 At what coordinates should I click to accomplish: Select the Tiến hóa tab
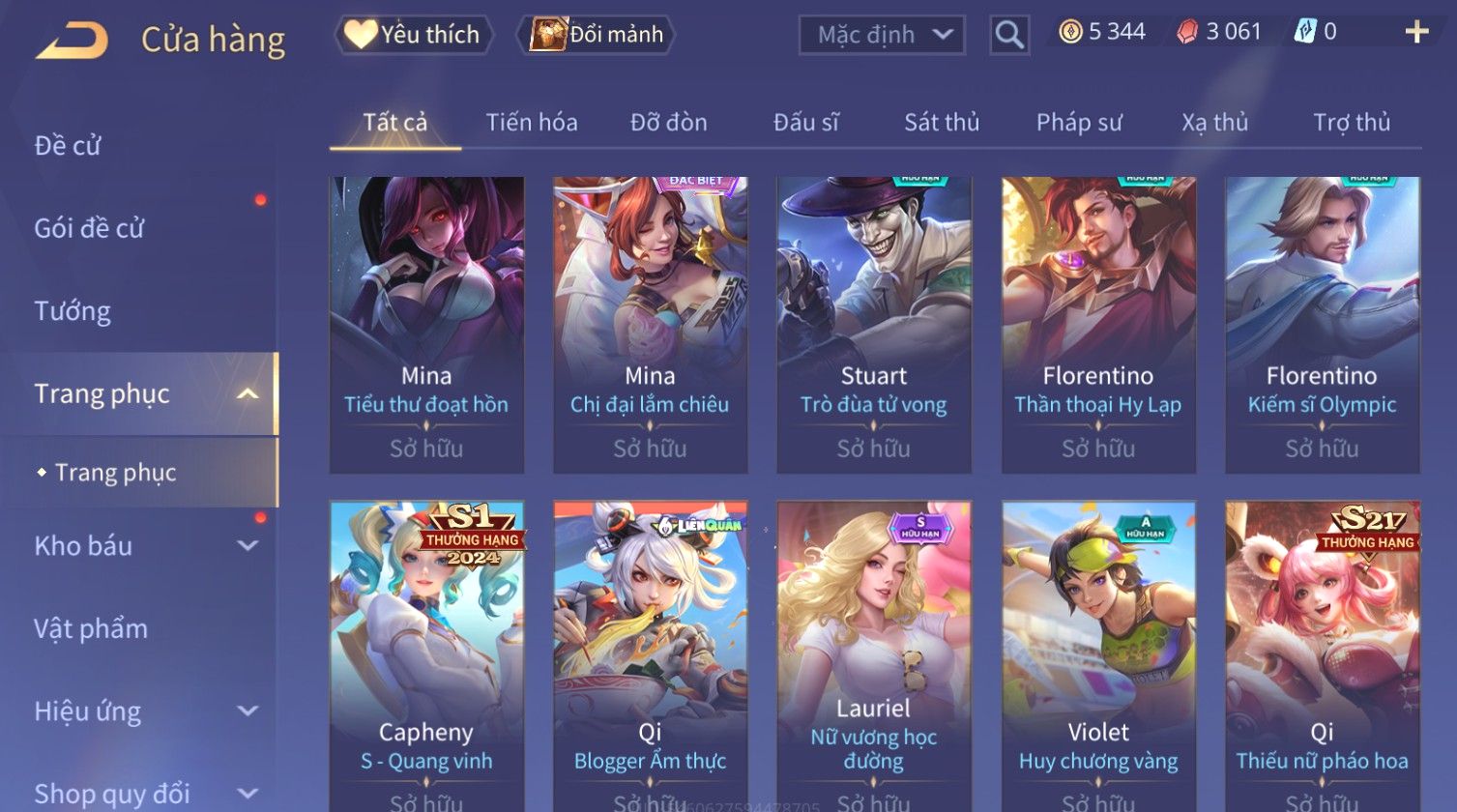point(532,122)
